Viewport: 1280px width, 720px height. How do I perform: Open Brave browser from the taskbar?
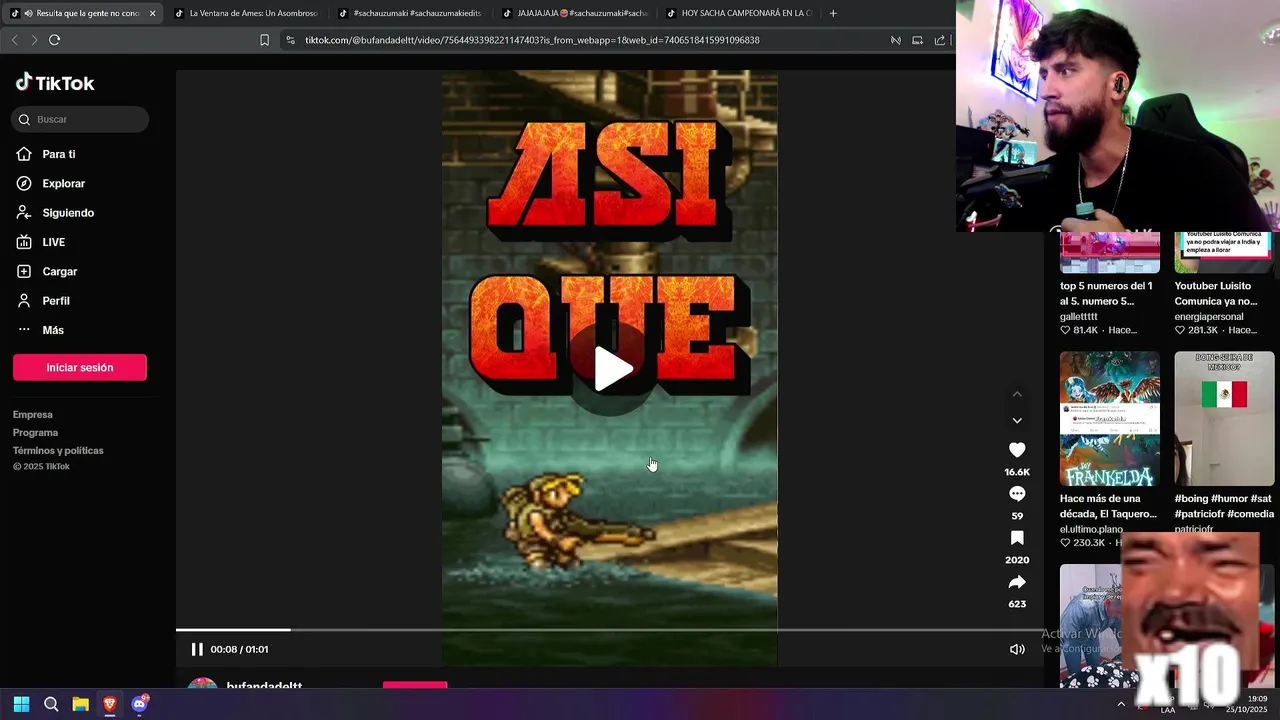point(110,704)
